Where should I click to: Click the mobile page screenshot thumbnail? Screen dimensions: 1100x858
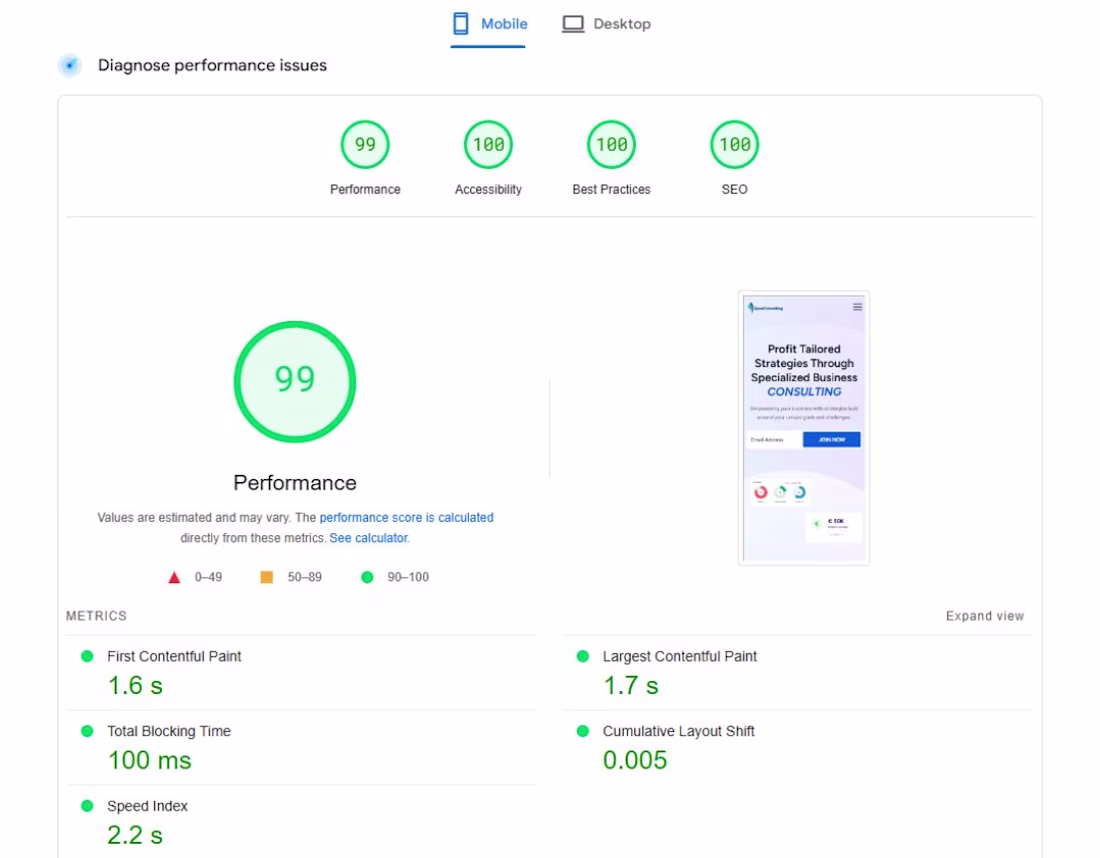click(x=804, y=428)
